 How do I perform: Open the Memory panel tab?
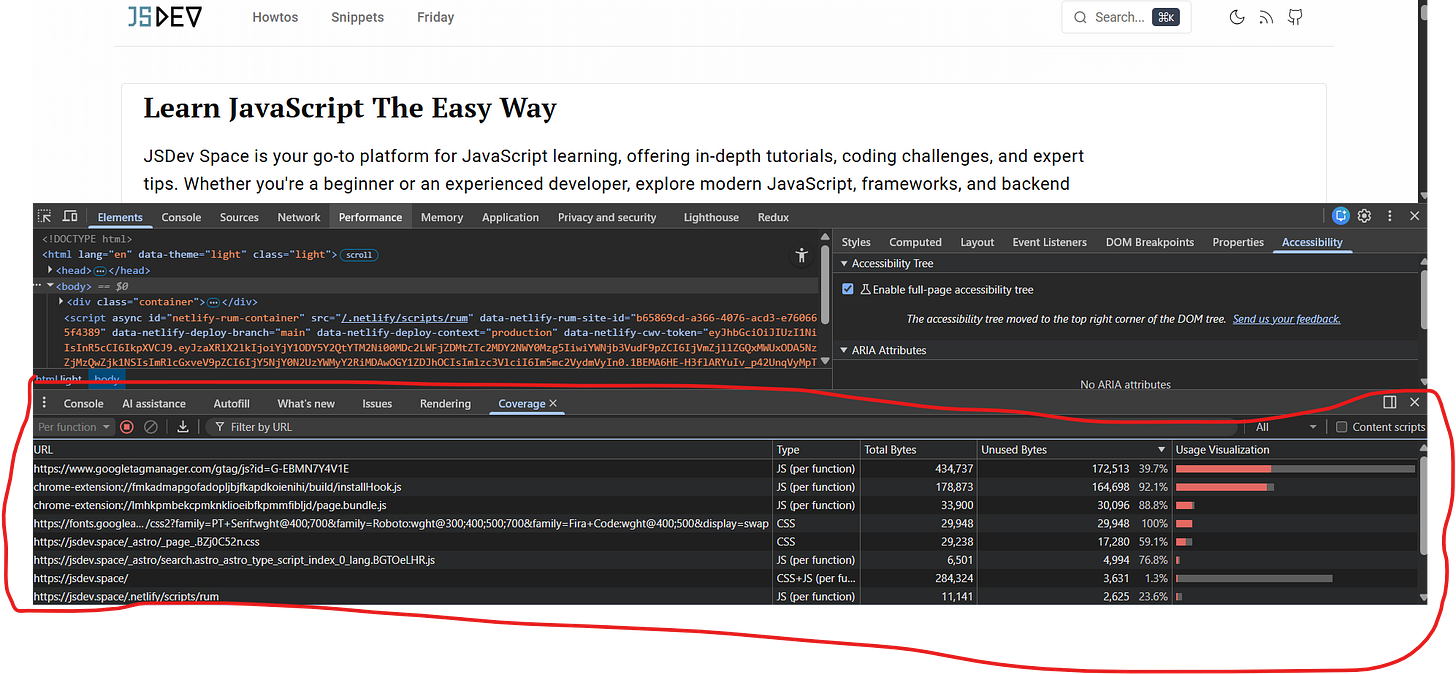[442, 217]
